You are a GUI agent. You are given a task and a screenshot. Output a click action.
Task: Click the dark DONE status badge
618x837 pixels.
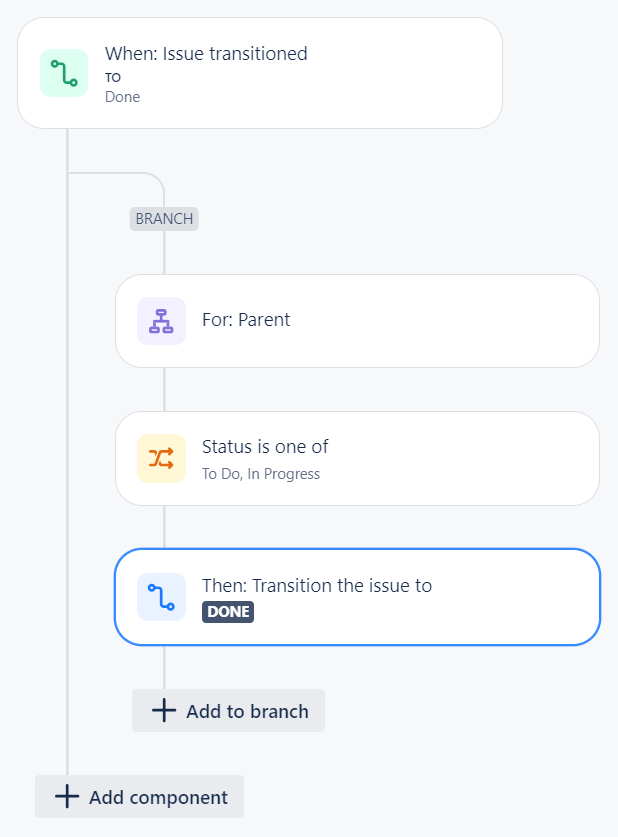pos(228,611)
